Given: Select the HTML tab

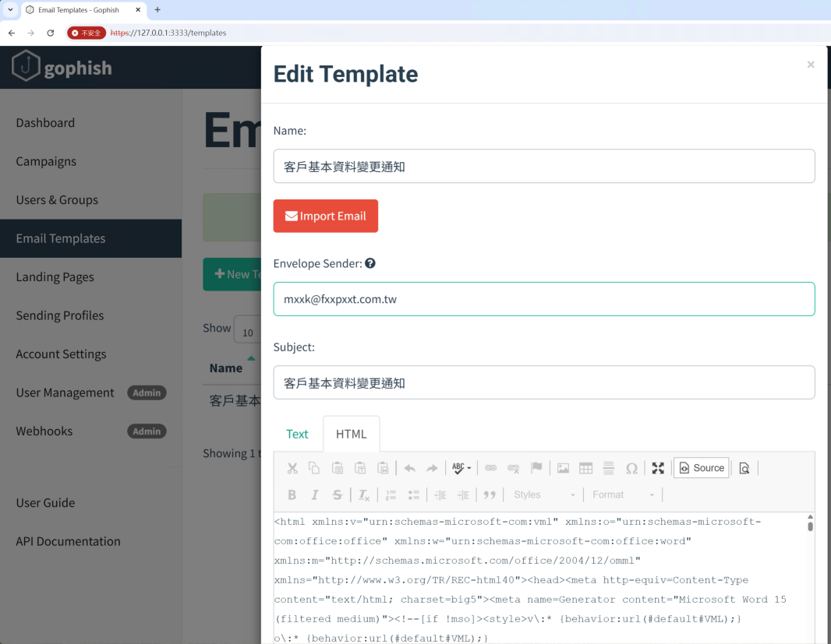Looking at the screenshot, I should [x=351, y=434].
